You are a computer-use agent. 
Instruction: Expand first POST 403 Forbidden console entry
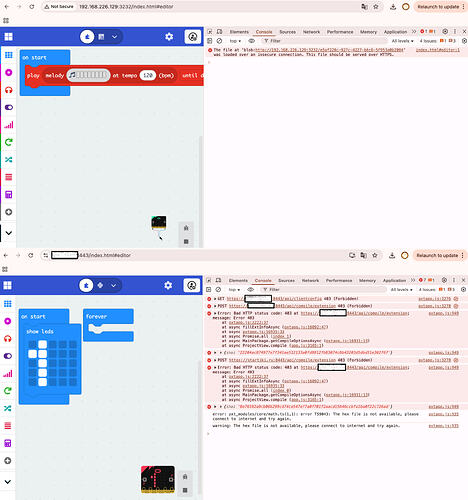(x=215, y=306)
